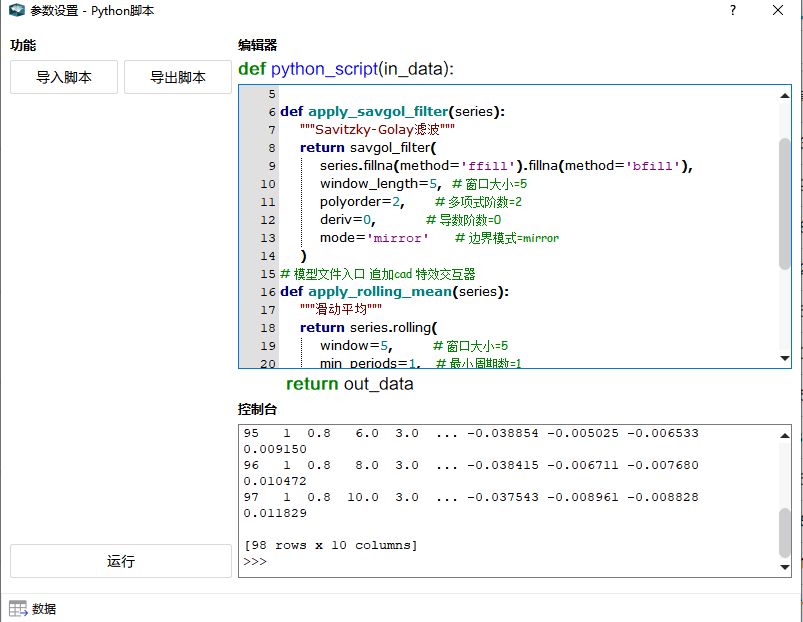Click def python_script(in_data) header
Image resolution: width=803 pixels, height=622 pixels.
coord(346,69)
